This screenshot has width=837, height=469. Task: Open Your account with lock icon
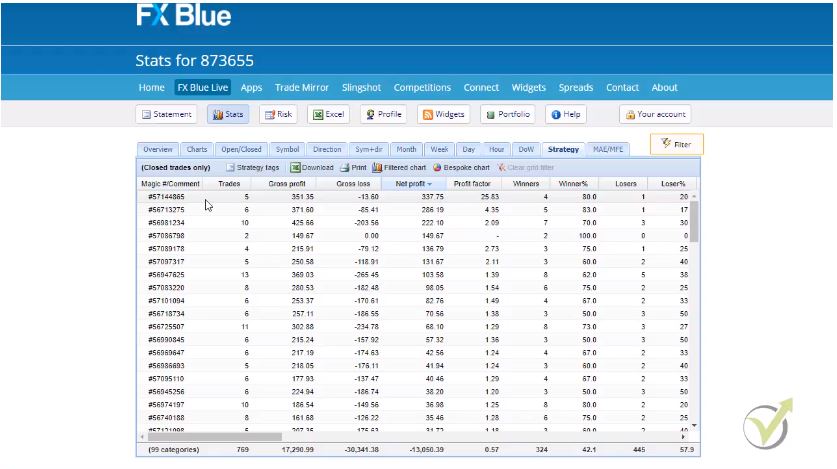coord(655,115)
